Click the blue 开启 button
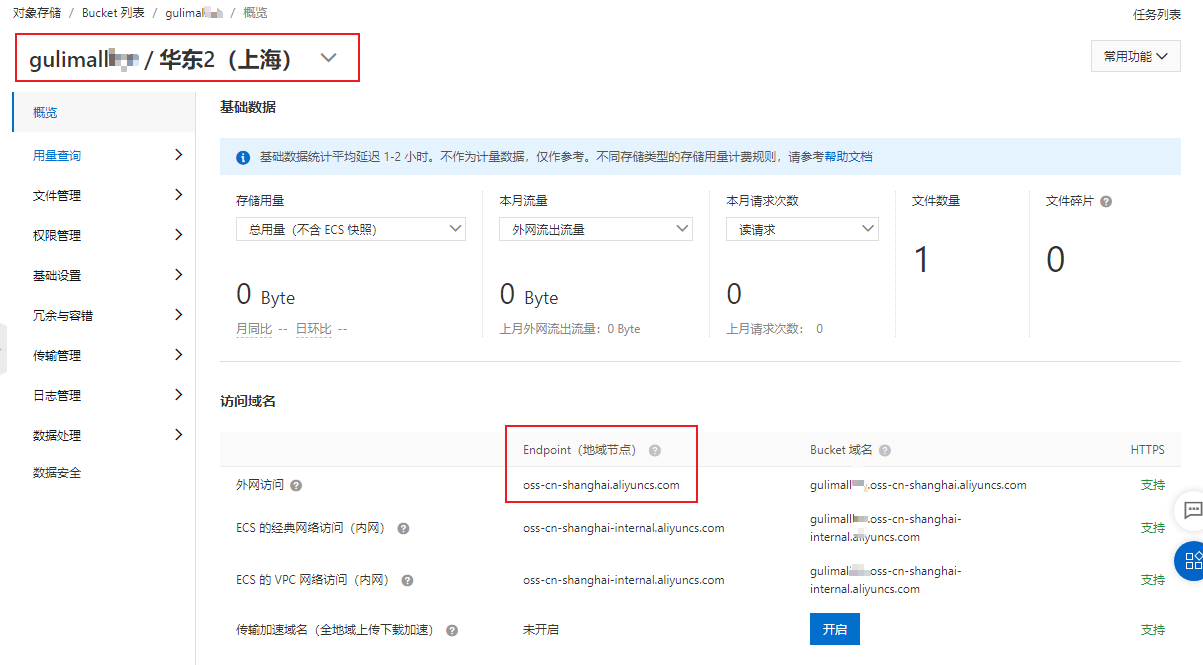Screen dimensions: 1203x665 click(835, 629)
